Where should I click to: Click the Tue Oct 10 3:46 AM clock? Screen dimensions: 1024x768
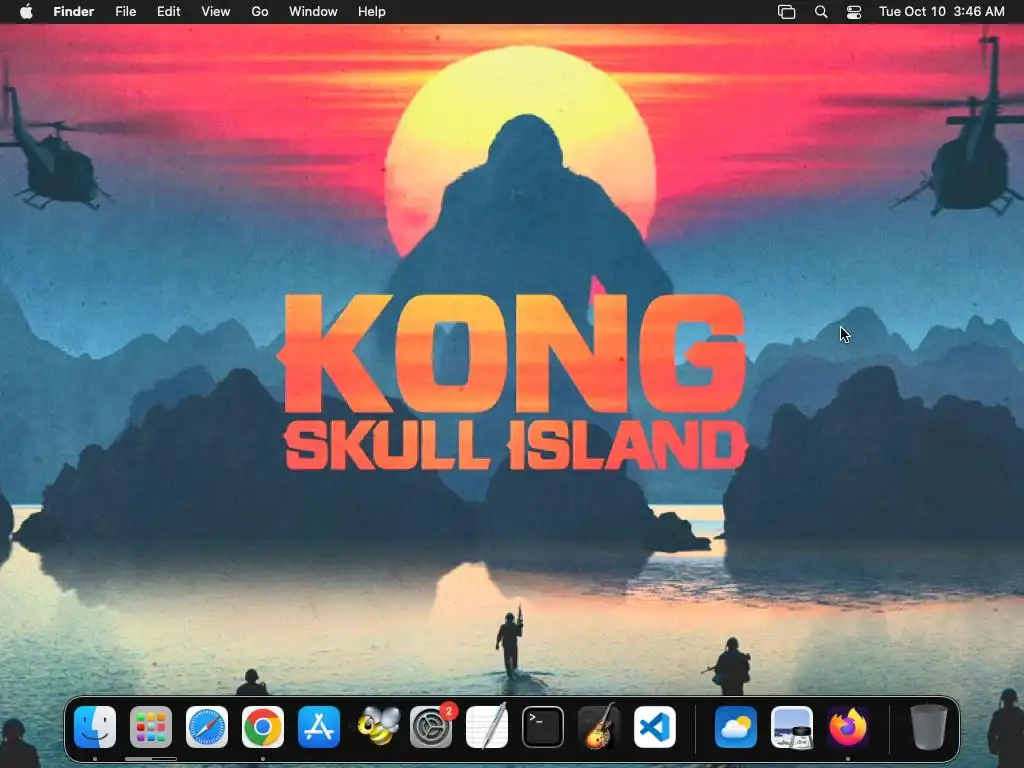point(942,12)
